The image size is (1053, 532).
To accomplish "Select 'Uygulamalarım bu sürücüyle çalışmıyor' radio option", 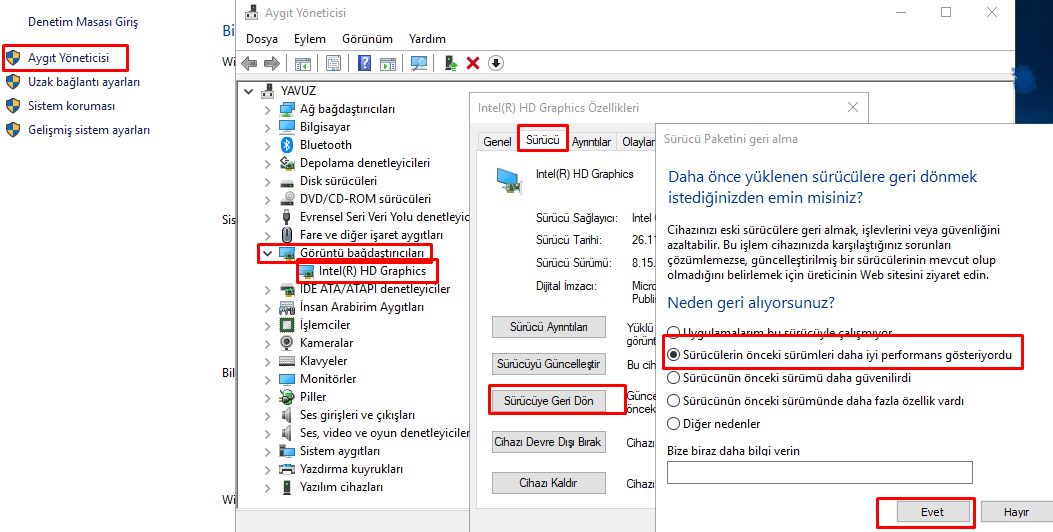I will [674, 332].
